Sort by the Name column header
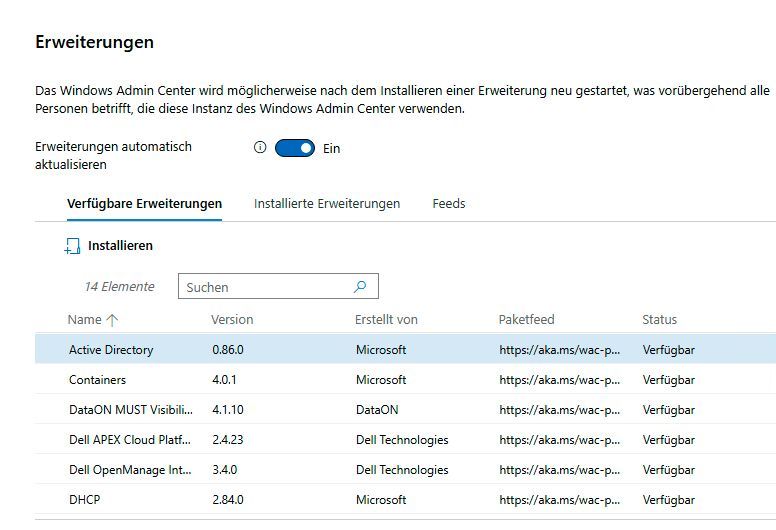This screenshot has width=776, height=530. 85,320
